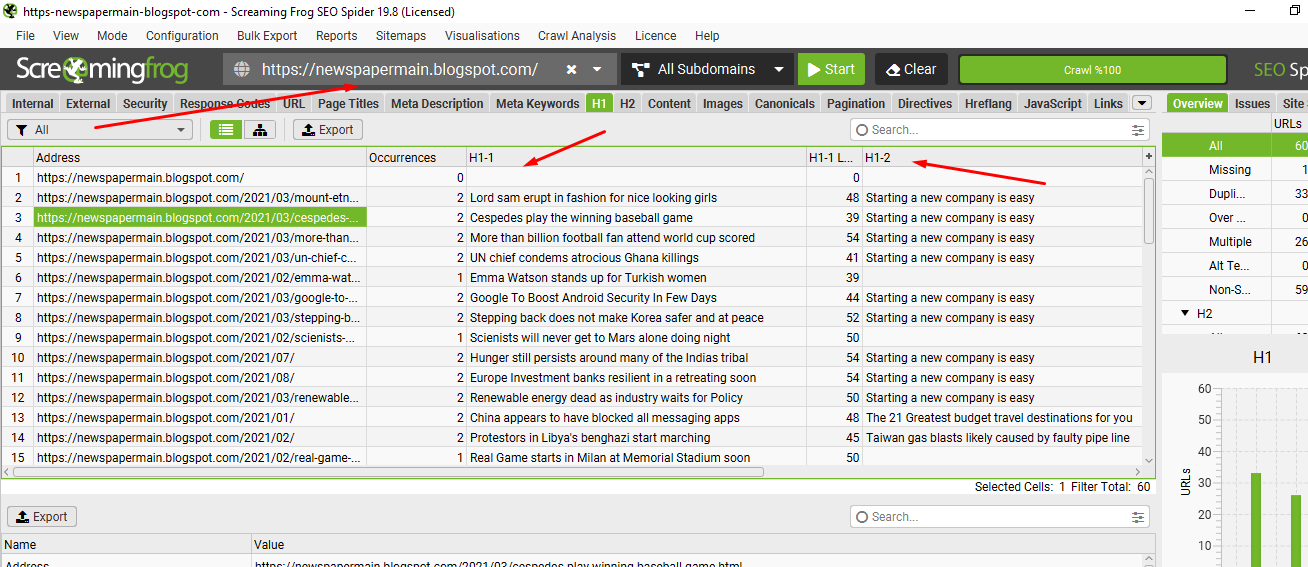Open the Reports menu
Screen dimensions: 1308x567
336,36
